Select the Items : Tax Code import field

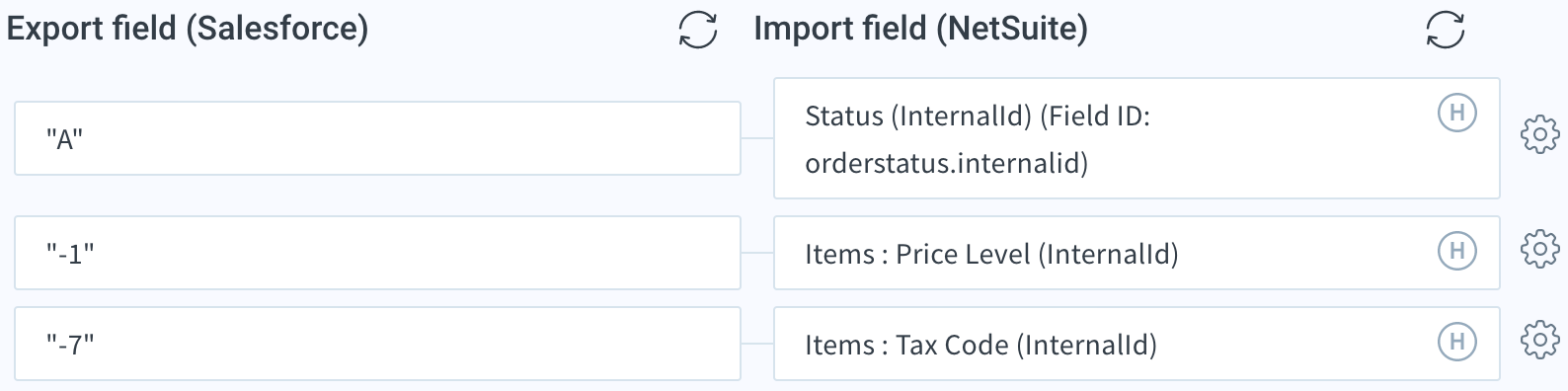(x=1137, y=344)
